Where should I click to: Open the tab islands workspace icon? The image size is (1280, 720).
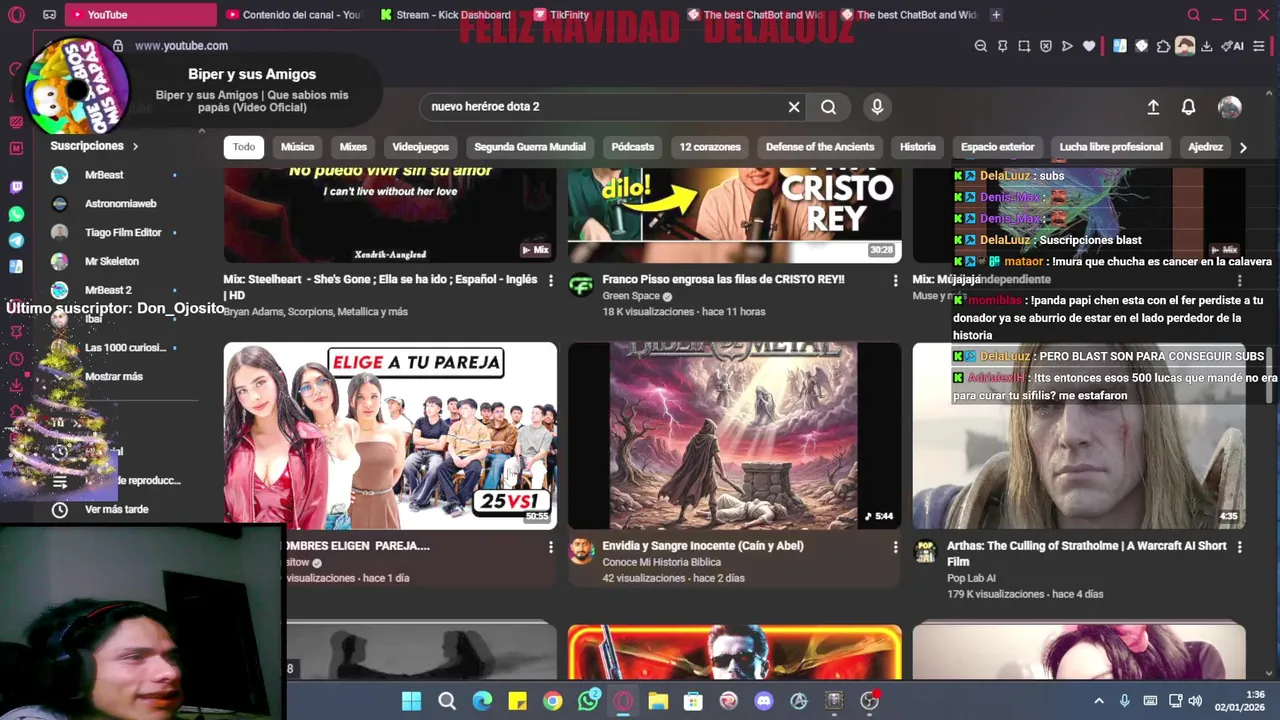point(49,15)
